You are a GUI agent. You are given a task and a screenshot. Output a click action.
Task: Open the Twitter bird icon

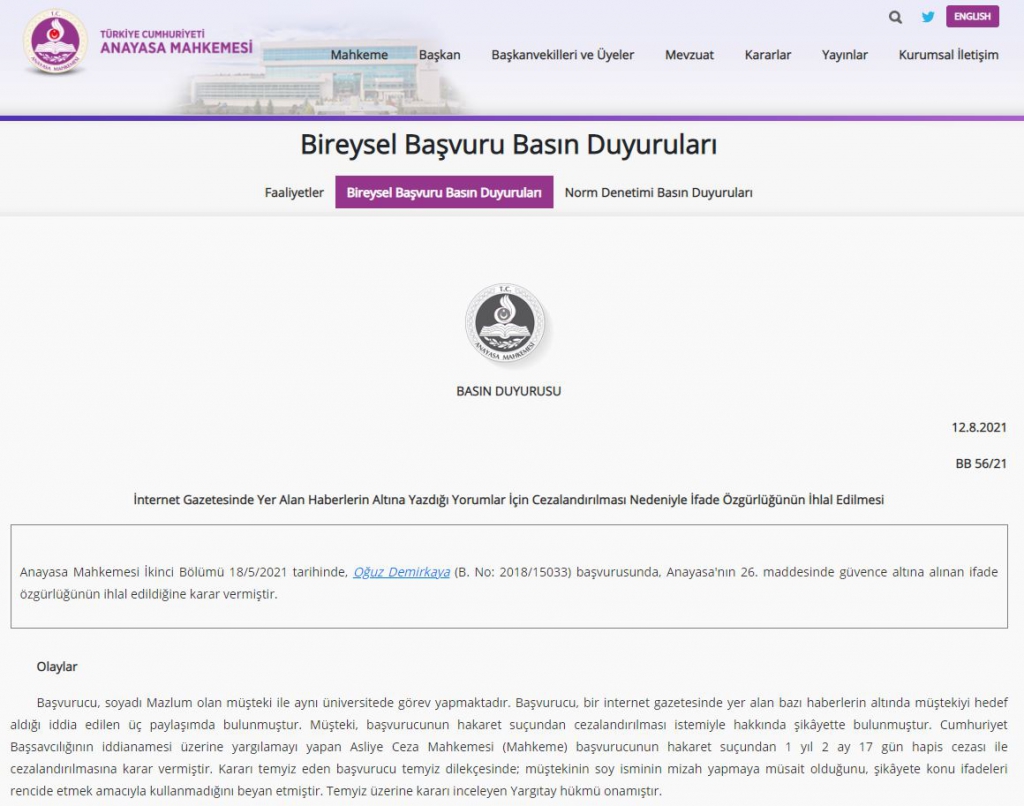(x=928, y=17)
